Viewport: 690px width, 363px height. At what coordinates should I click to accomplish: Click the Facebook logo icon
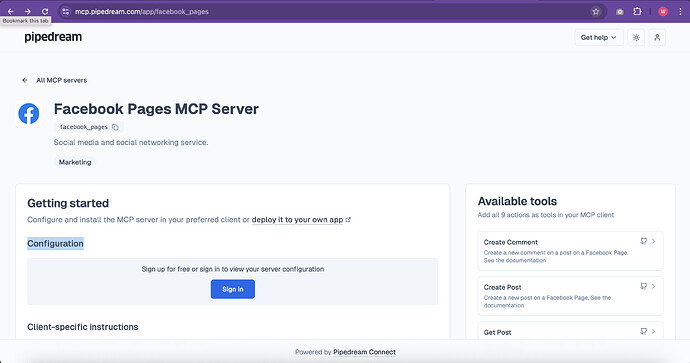pyautogui.click(x=29, y=114)
